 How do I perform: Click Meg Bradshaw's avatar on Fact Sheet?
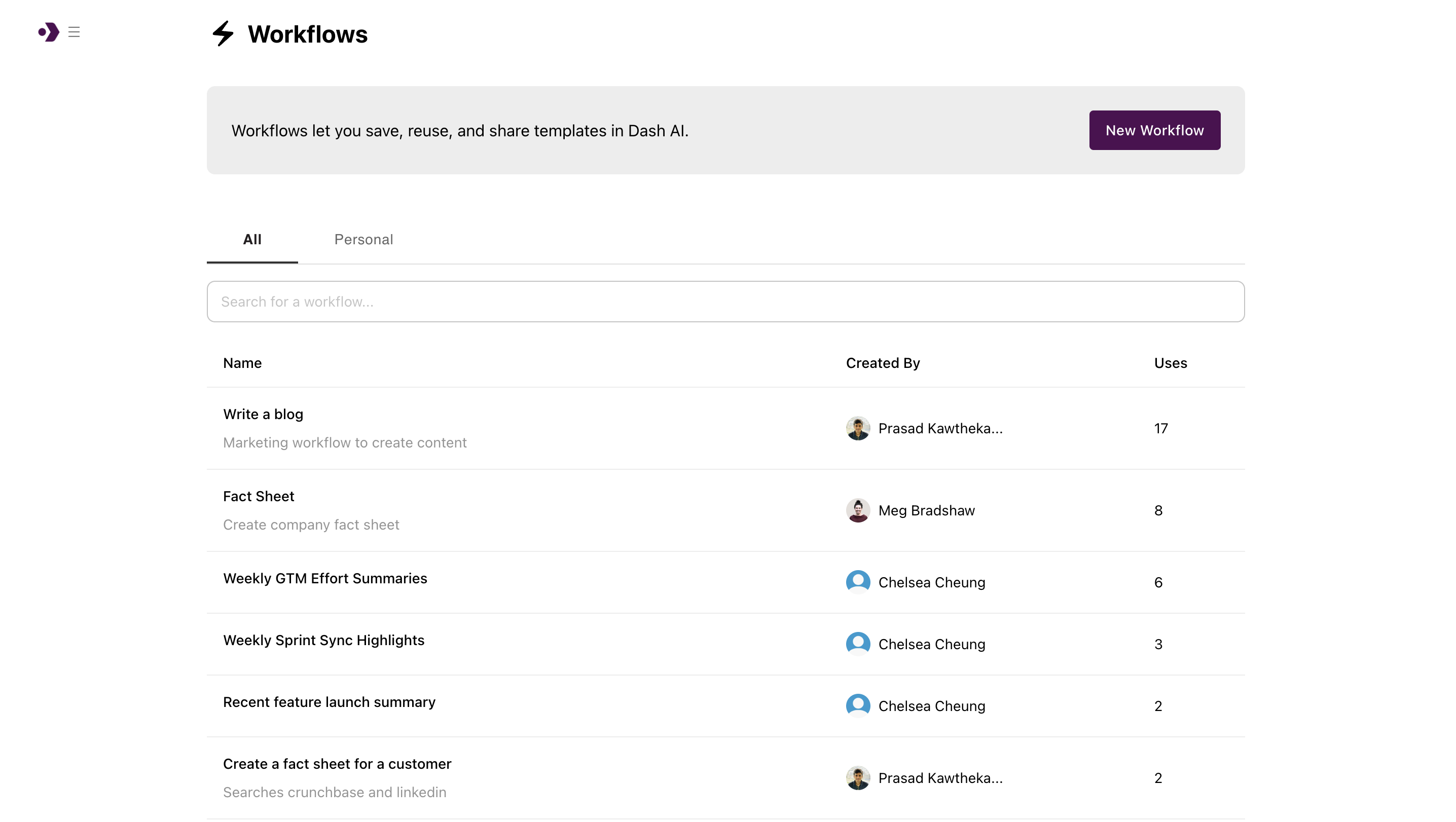[x=857, y=510]
